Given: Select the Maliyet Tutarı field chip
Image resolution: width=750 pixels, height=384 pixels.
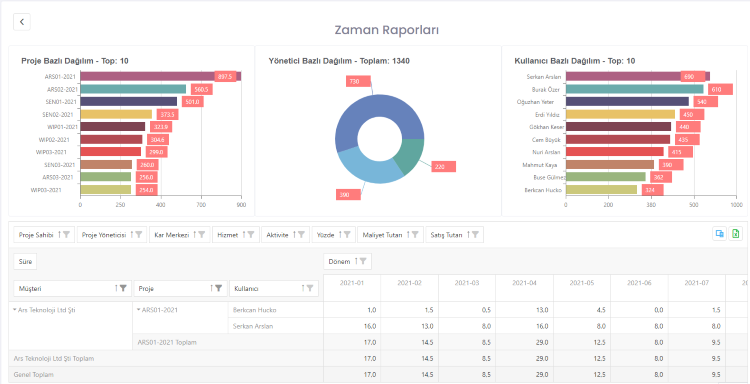Looking at the screenshot, I should (390, 235).
